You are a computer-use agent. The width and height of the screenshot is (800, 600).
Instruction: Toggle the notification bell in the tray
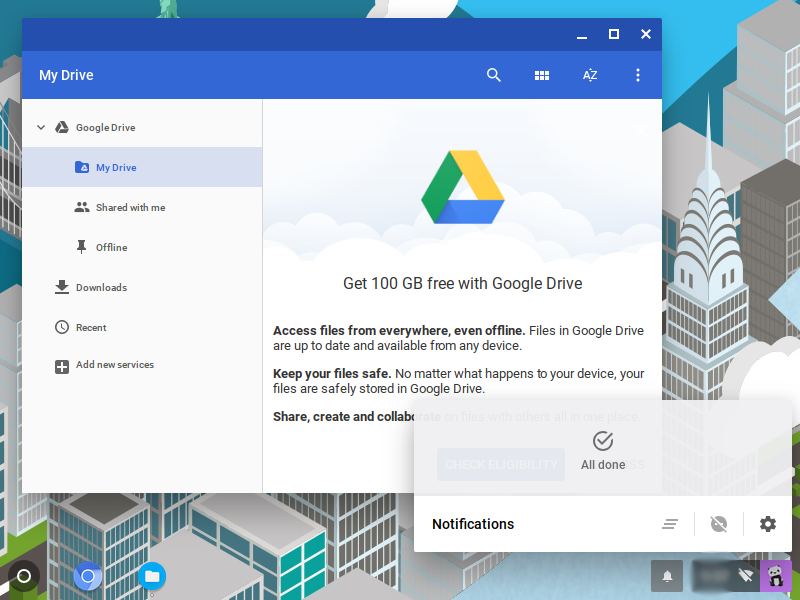(668, 576)
